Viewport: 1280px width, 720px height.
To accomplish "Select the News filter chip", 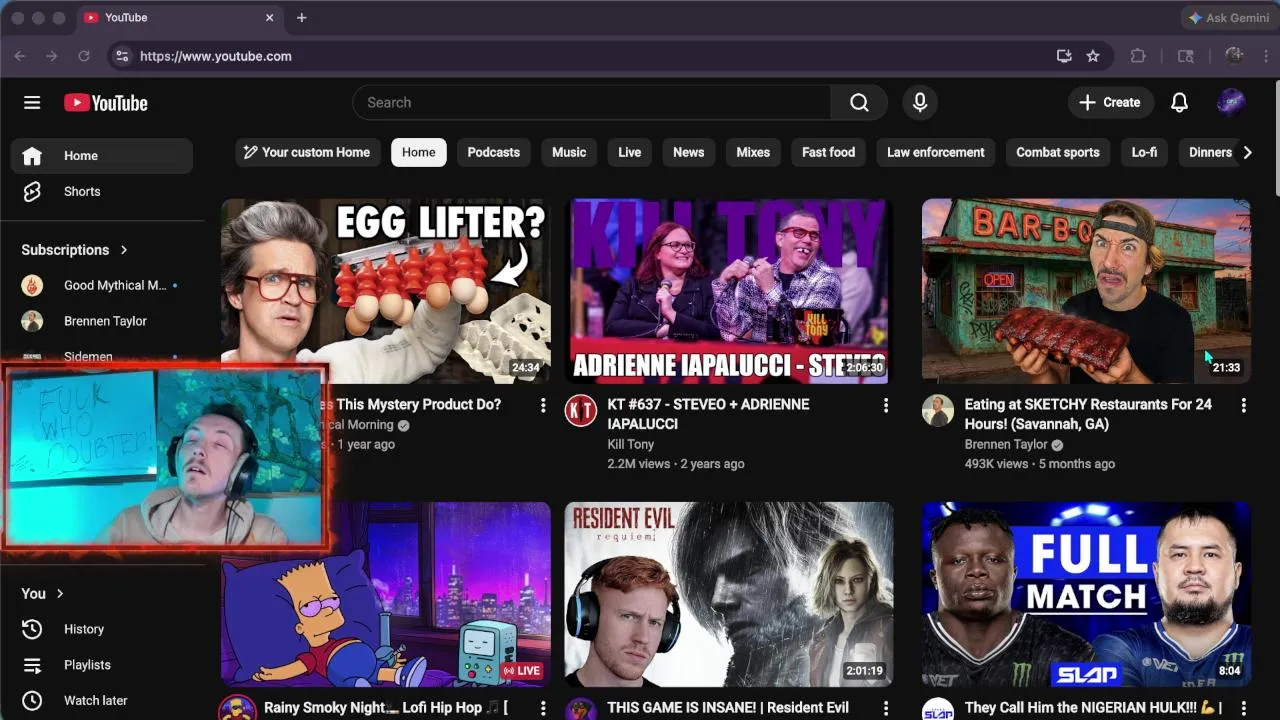I will (689, 152).
